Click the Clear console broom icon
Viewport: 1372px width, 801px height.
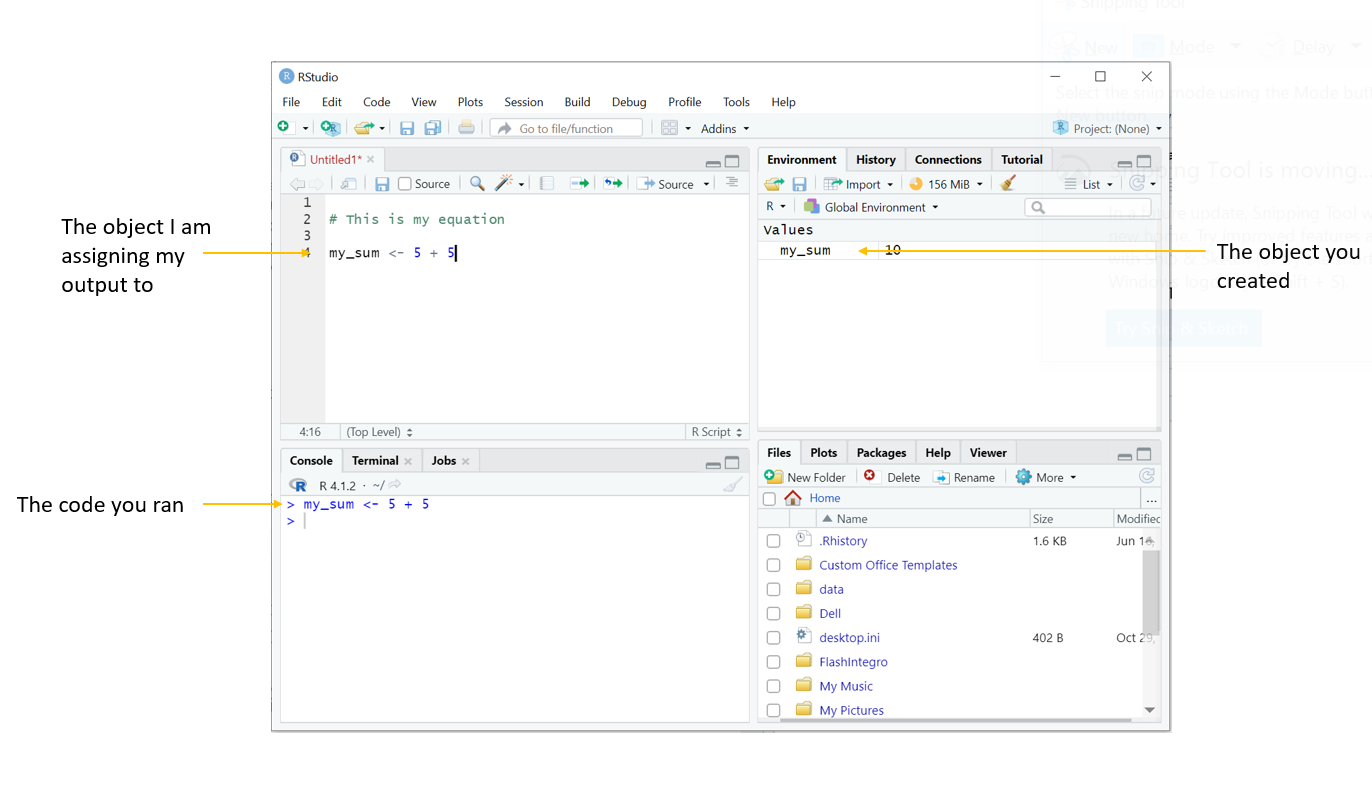733,485
